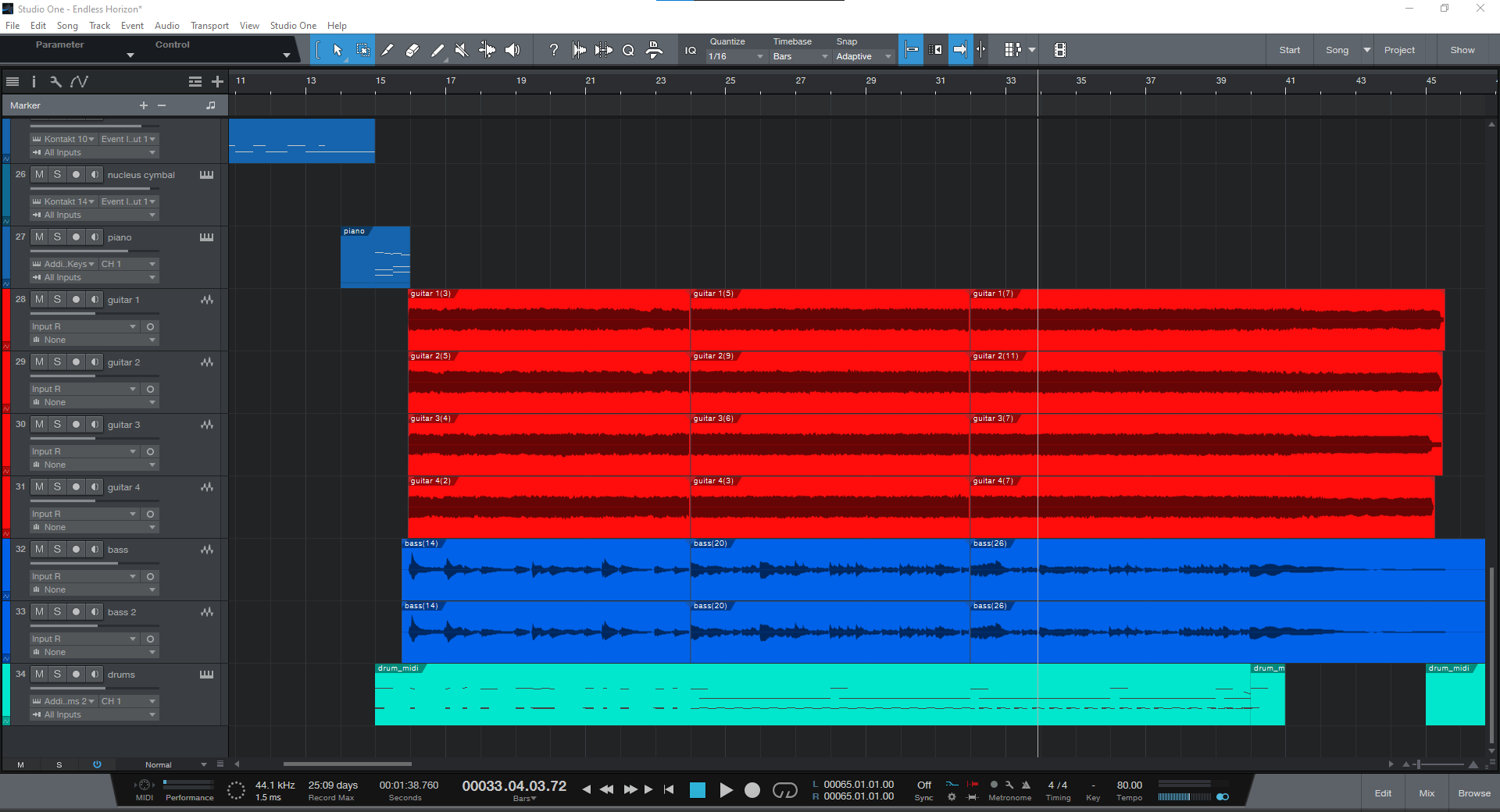Click the MIDI monitor icon
1500x812 pixels.
(x=144, y=785)
